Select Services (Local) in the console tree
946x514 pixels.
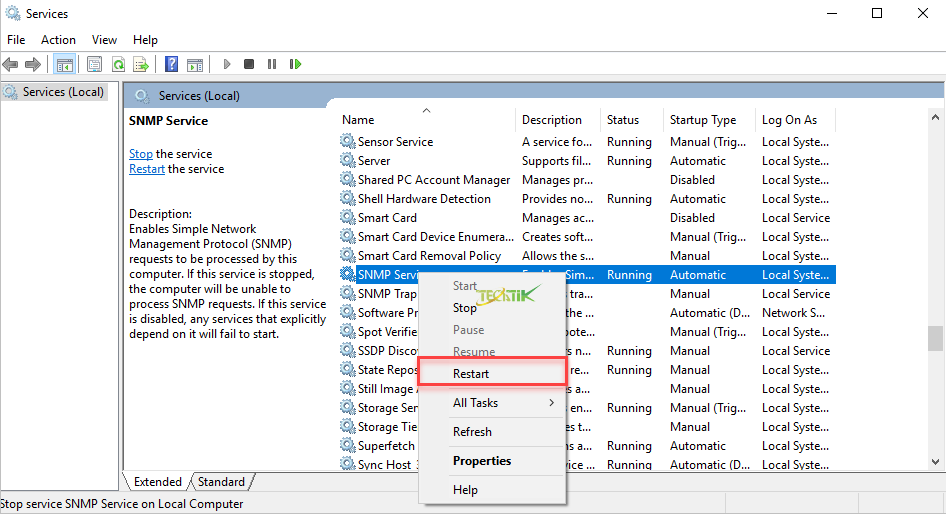pyautogui.click(x=63, y=92)
